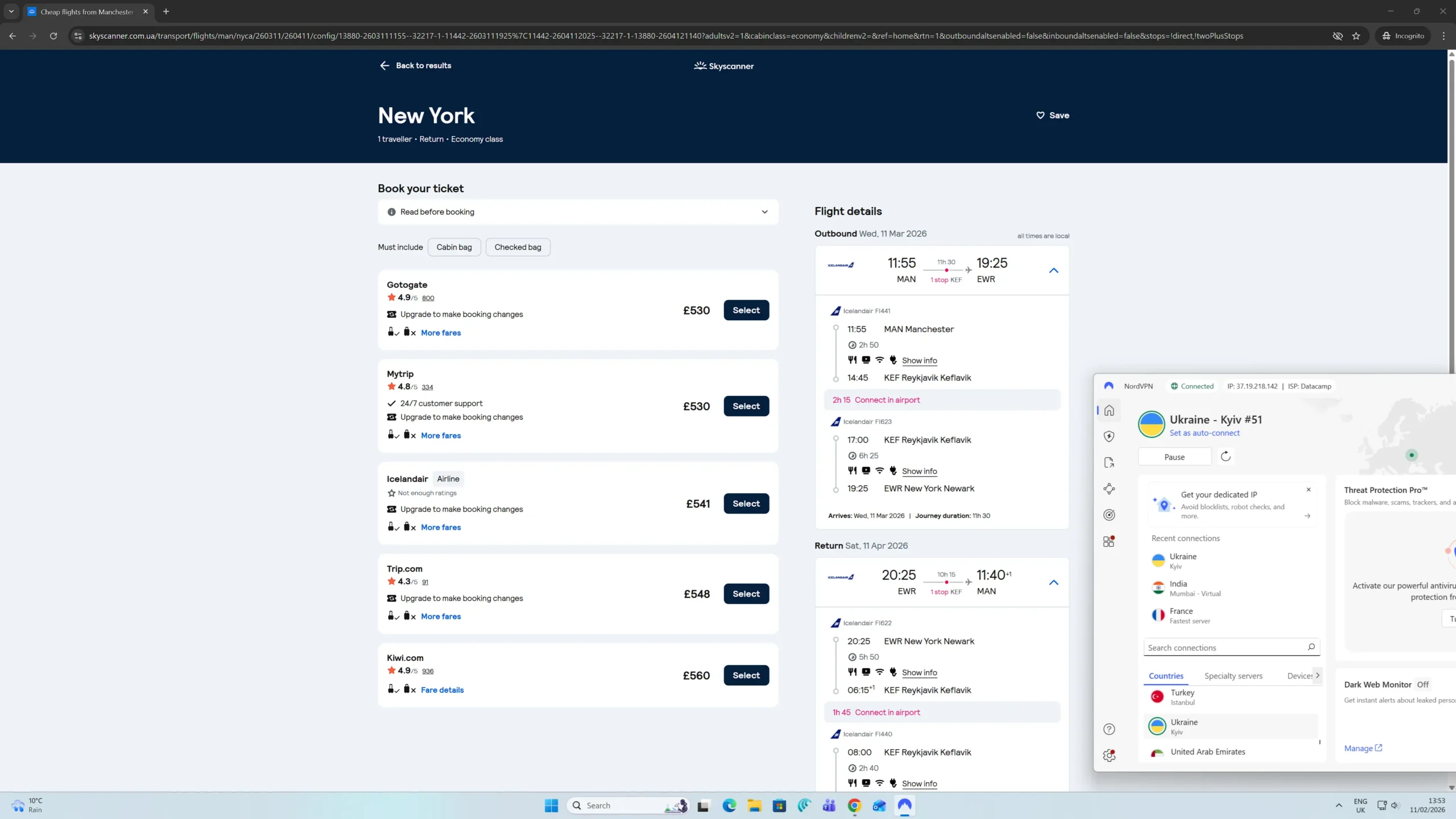Viewport: 1456px width, 819px height.
Task: Click the heart Save icon
Action: (x=1040, y=115)
